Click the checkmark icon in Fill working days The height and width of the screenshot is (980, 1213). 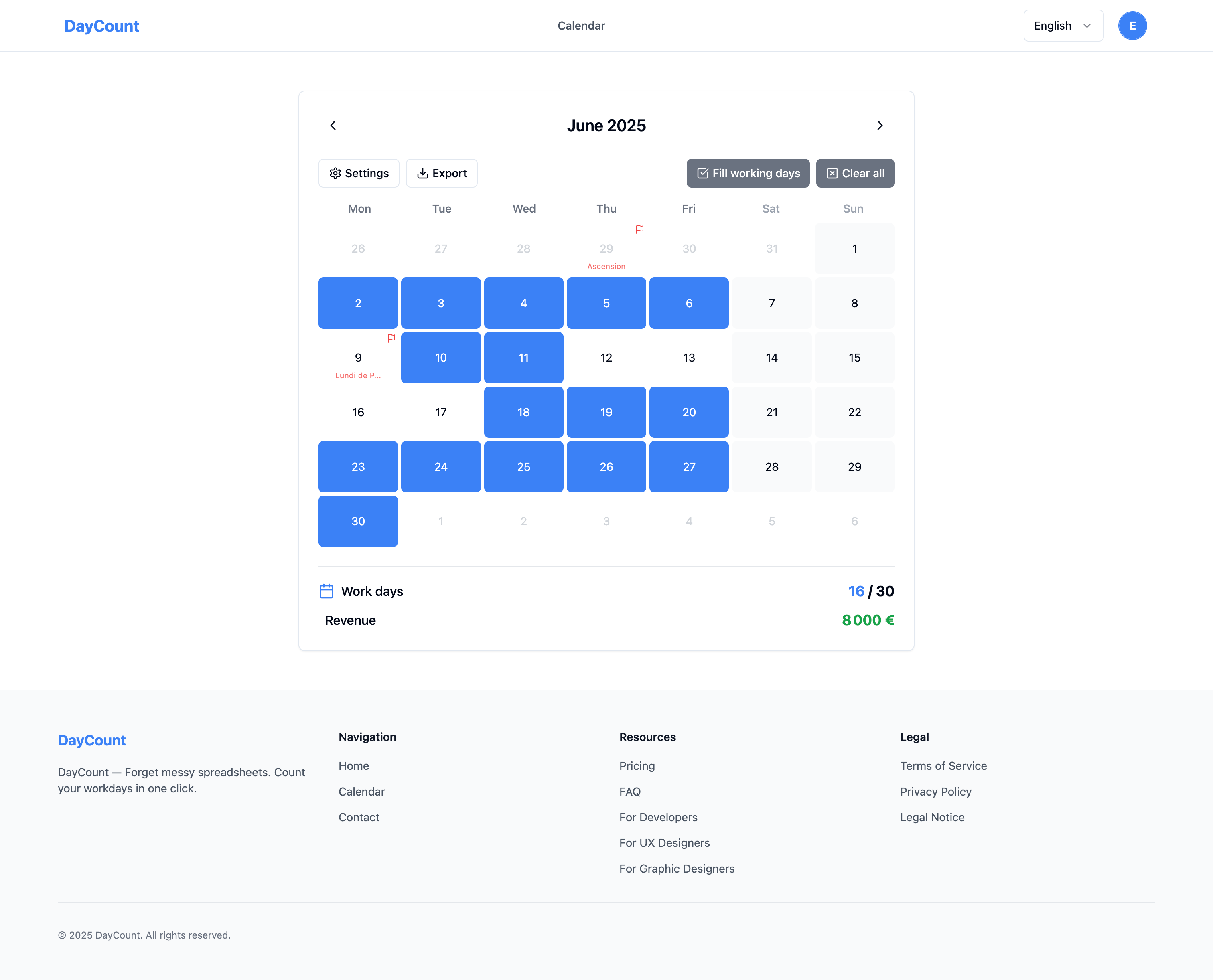[x=703, y=173]
